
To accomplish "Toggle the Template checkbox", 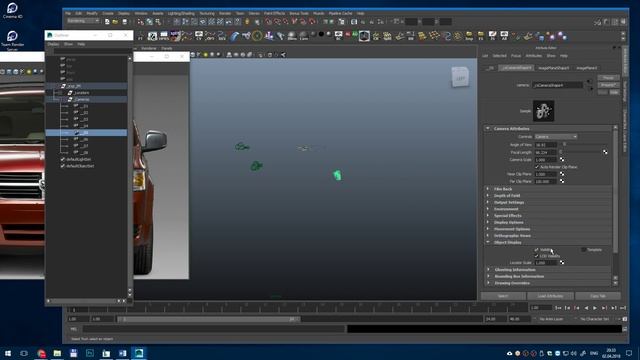I will [x=584, y=249].
